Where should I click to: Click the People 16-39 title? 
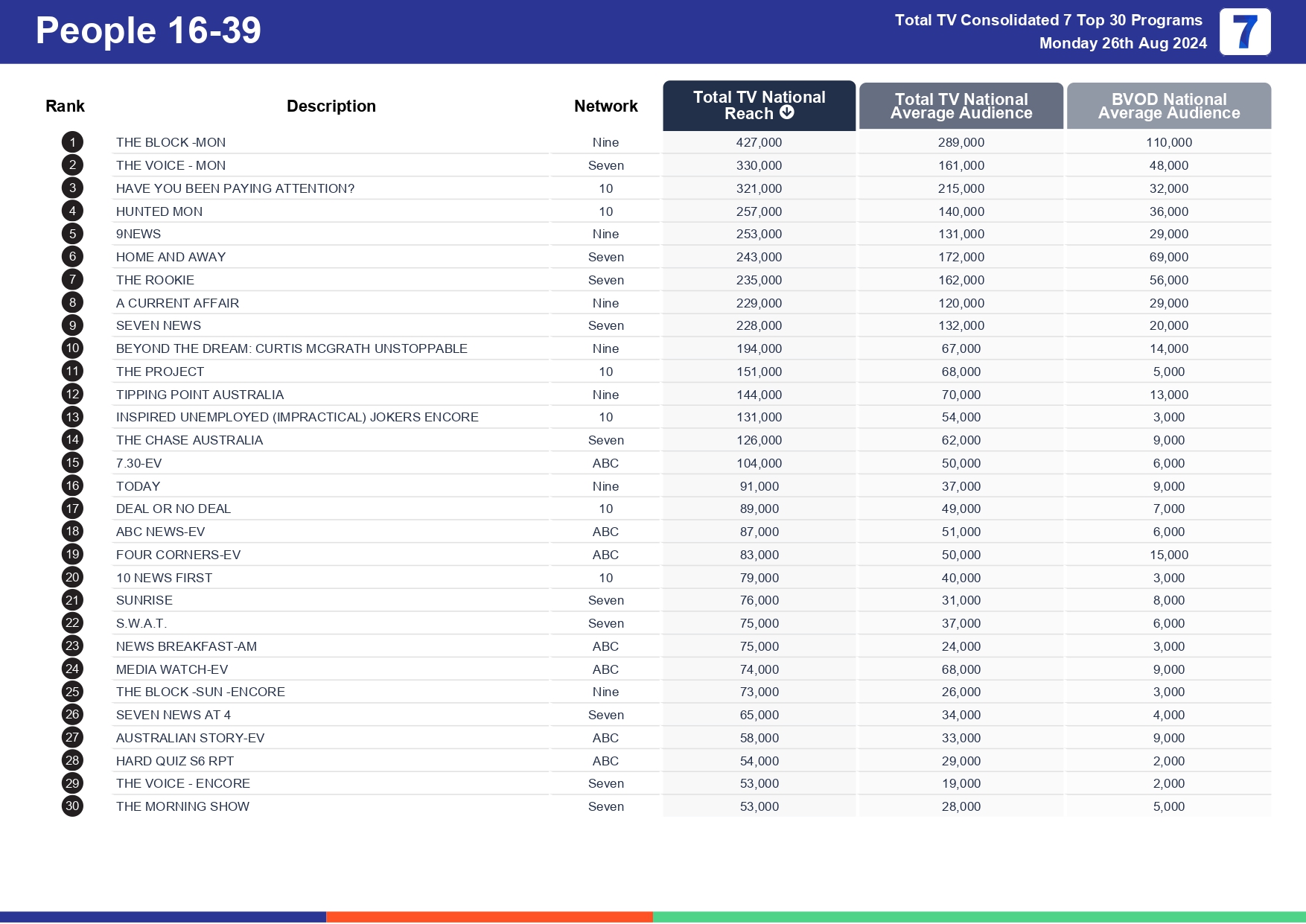147,31
